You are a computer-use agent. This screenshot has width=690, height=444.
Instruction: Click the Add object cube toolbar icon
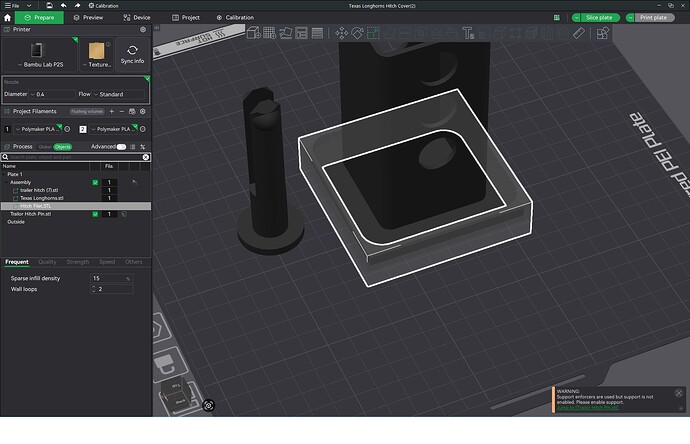253,33
